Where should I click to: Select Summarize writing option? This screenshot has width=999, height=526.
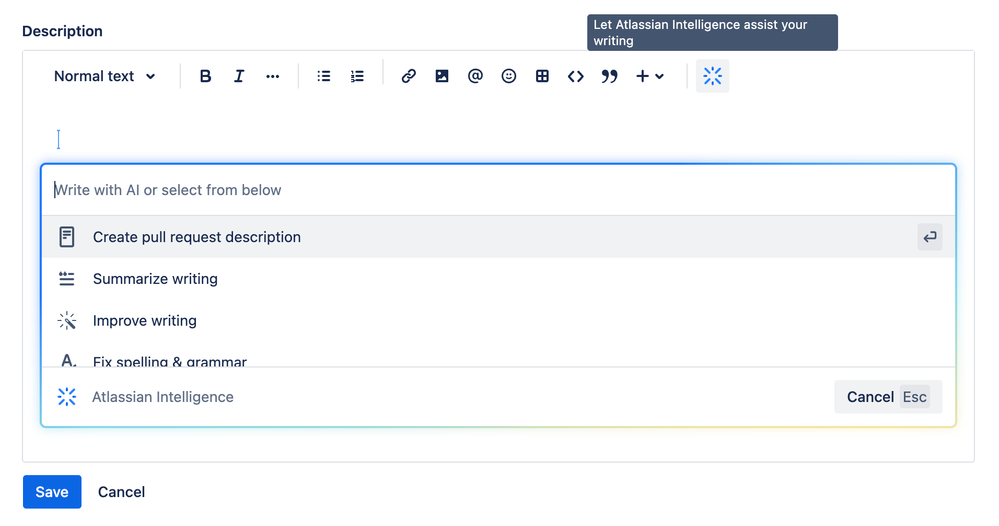point(498,279)
